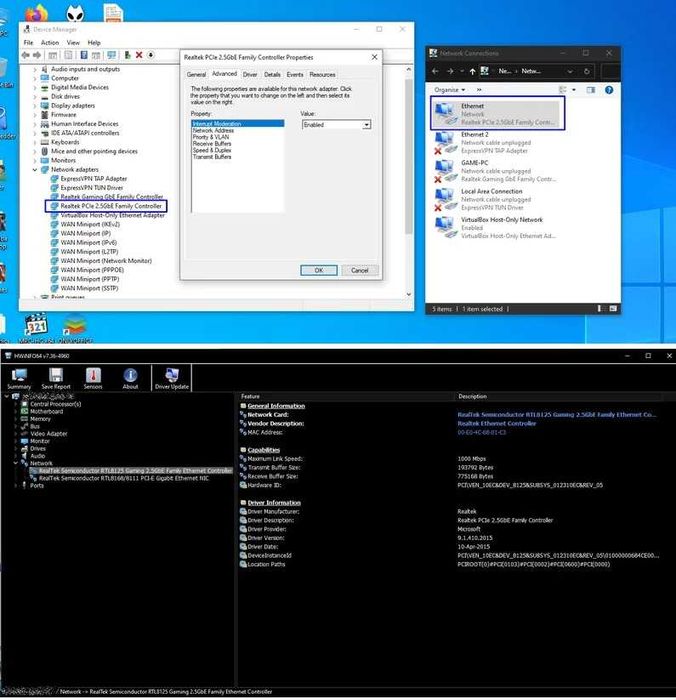Click the red X uninstall icon in Device Manager
Screen dimensions: 676x700
[x=139, y=55]
